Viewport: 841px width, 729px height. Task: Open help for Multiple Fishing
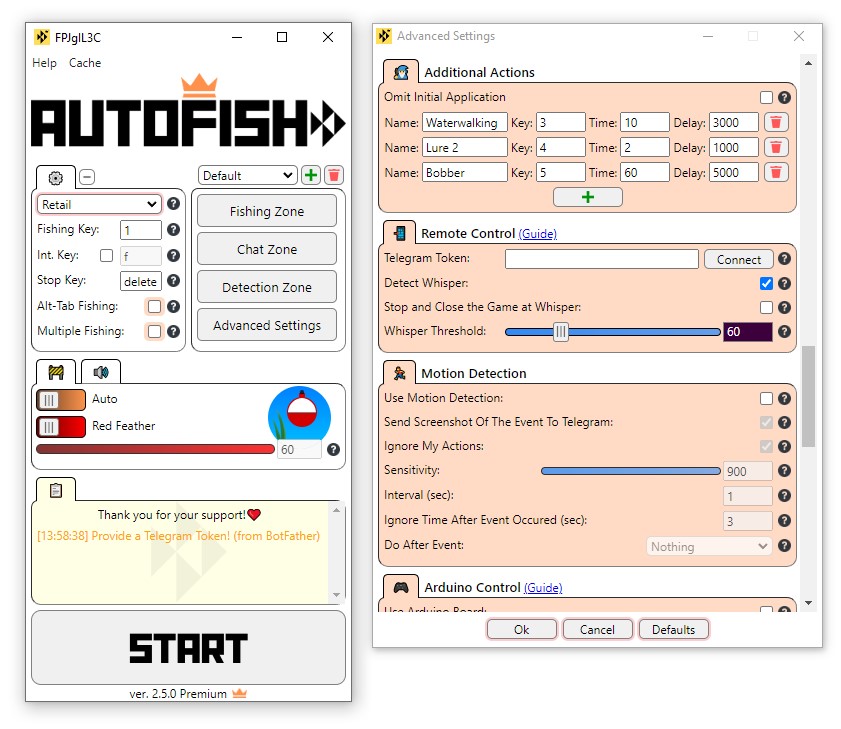click(x=173, y=332)
